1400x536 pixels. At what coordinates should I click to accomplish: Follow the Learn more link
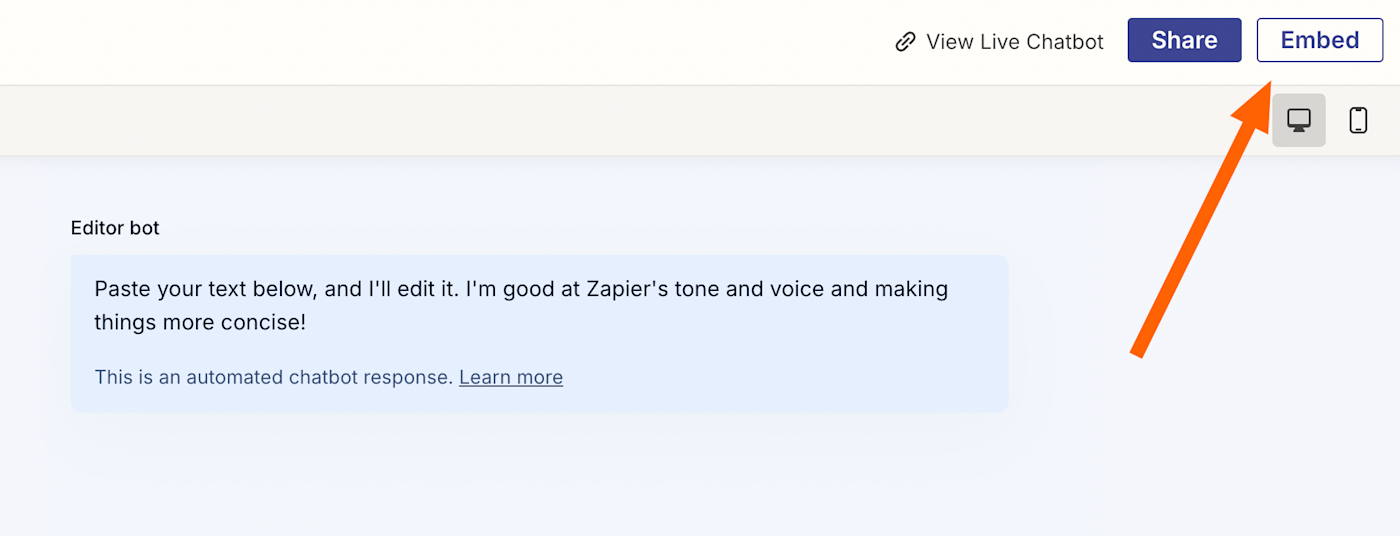pos(511,377)
